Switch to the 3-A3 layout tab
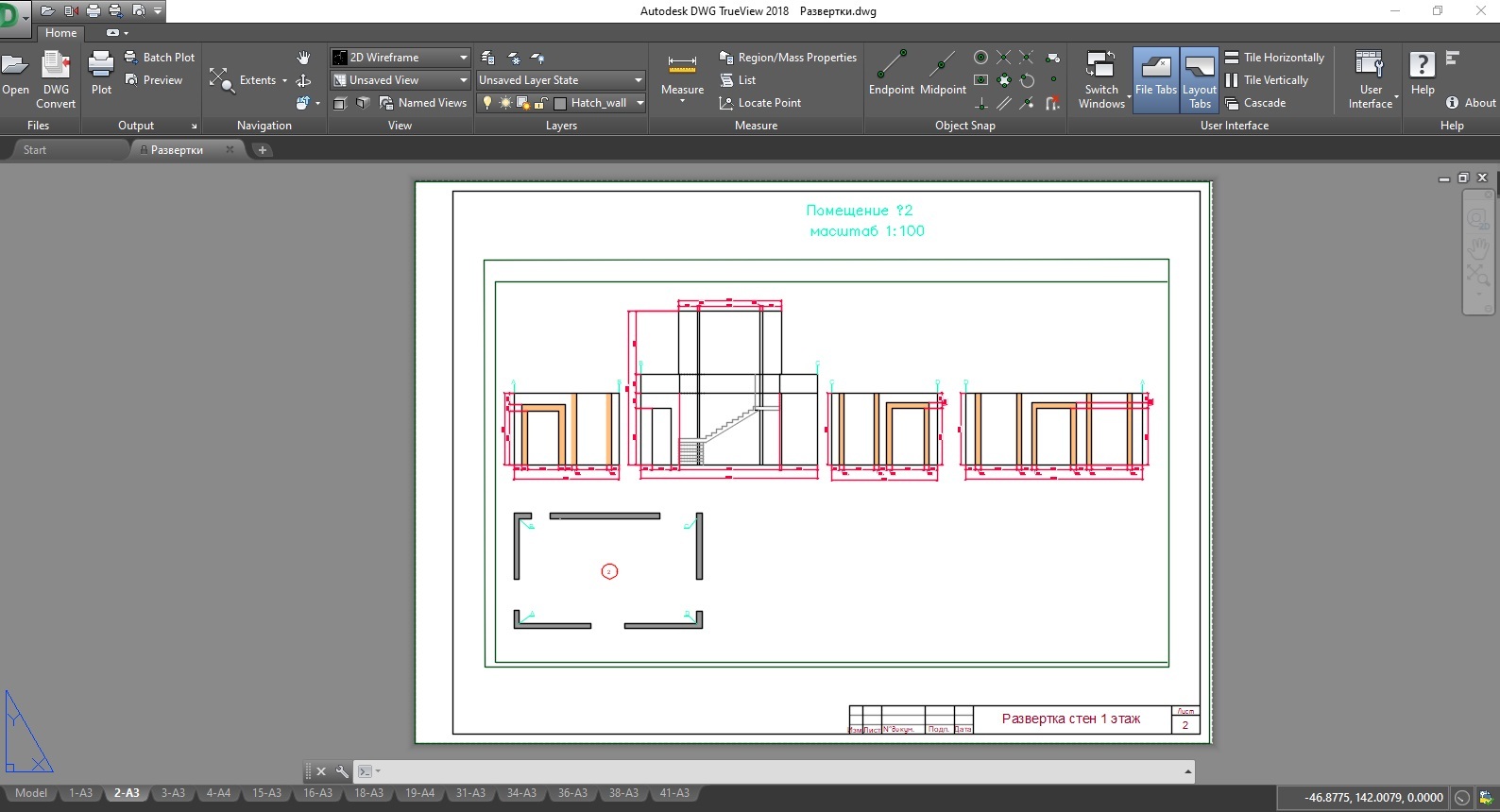The image size is (1500, 812). point(173,793)
